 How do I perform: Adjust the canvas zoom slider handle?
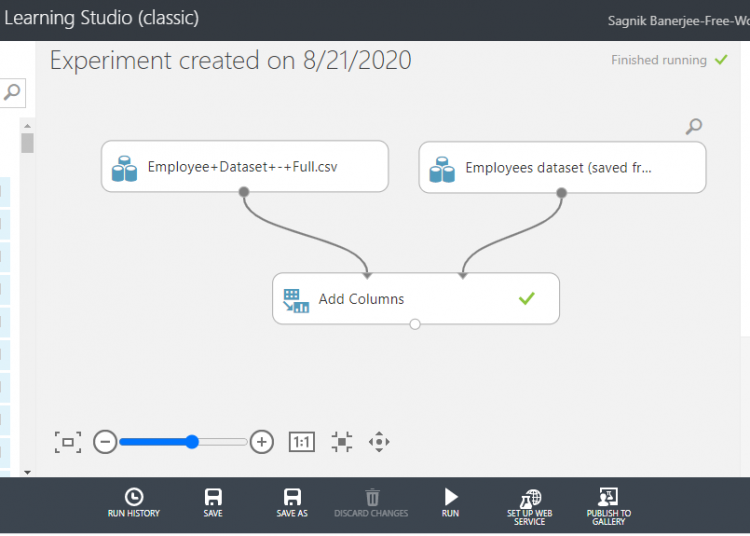point(192,442)
